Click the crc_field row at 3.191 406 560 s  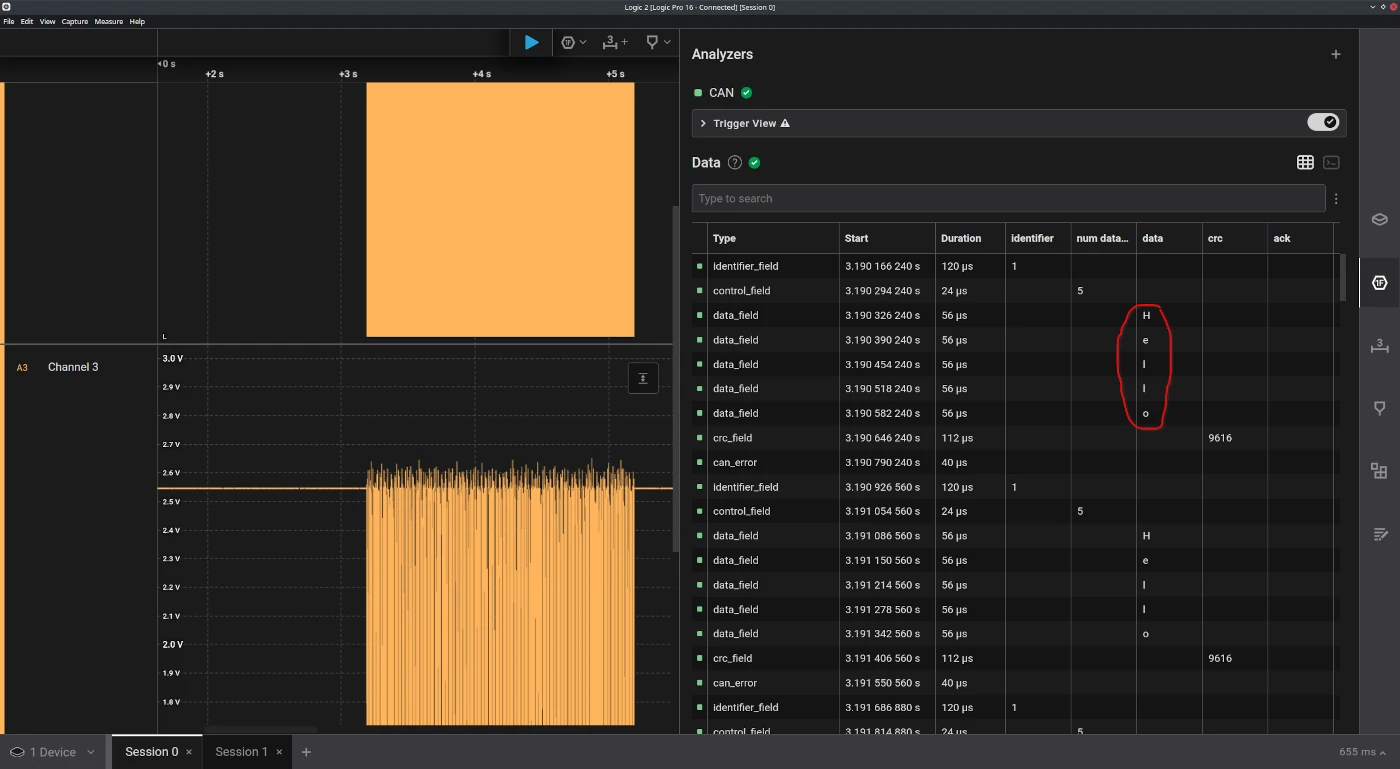pos(1013,658)
